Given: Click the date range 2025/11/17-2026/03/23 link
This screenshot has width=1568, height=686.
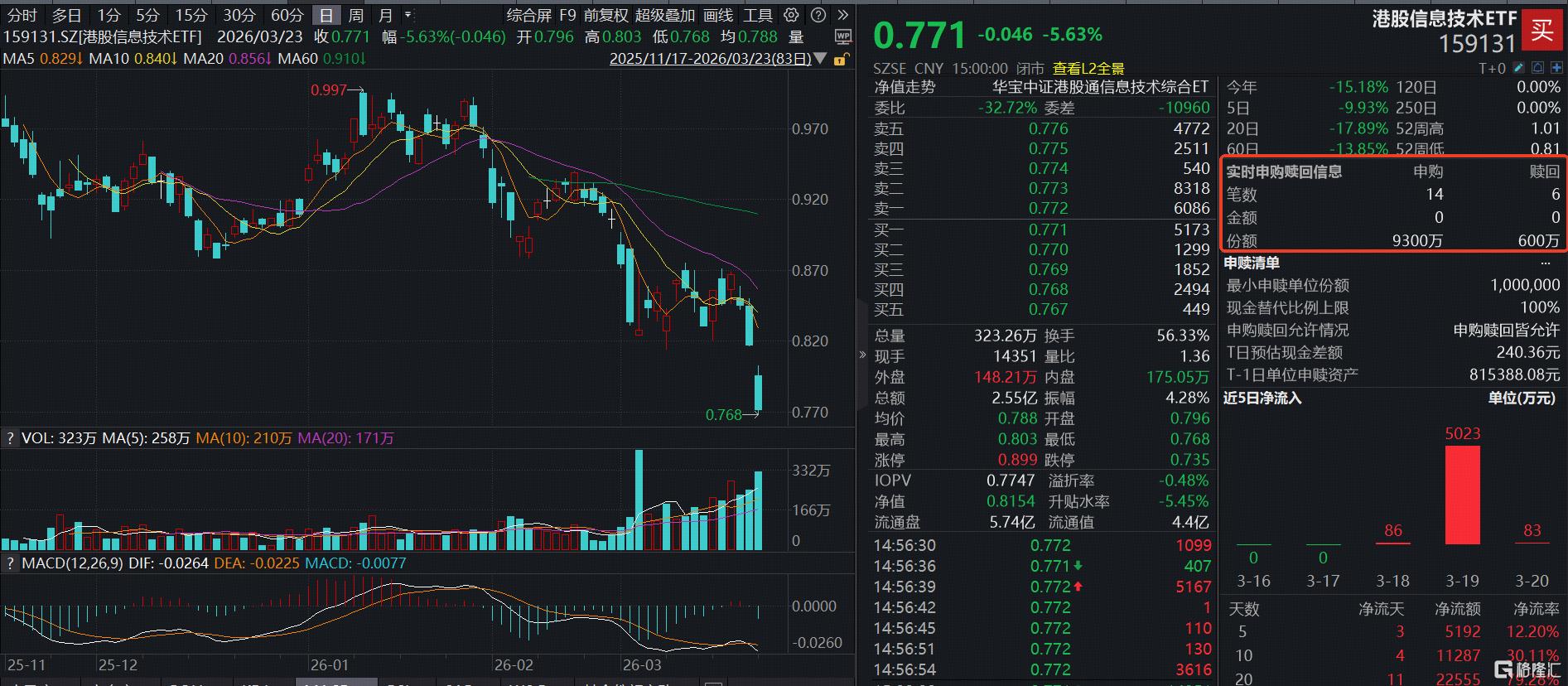Looking at the screenshot, I should click(x=711, y=59).
